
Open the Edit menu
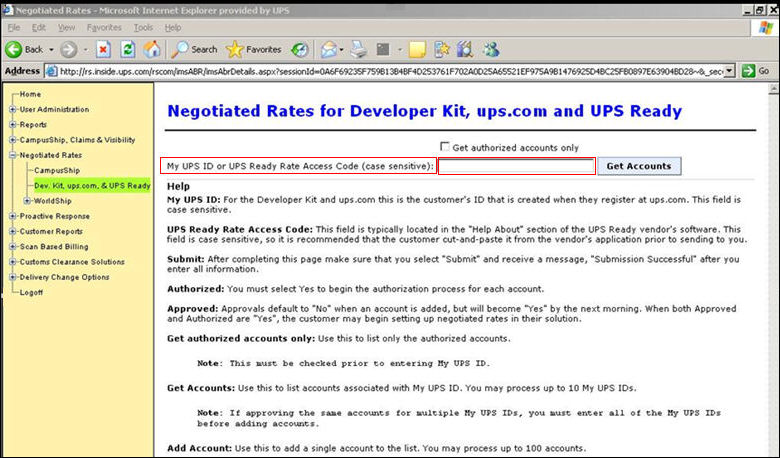point(39,28)
